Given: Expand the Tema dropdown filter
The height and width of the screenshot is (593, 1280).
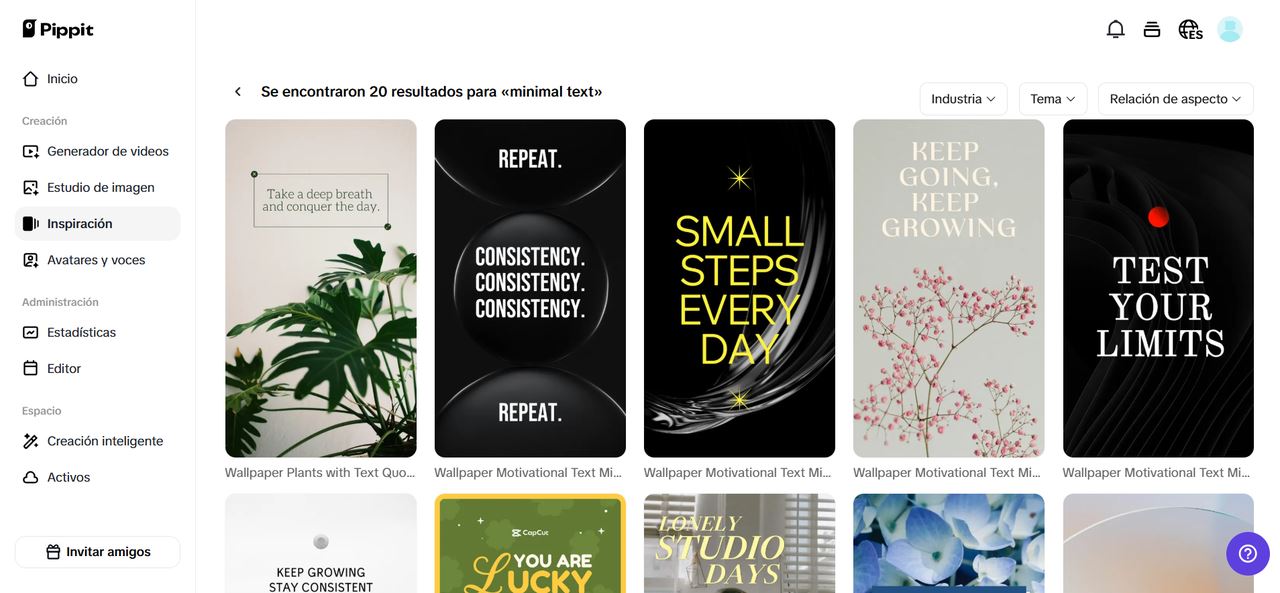Looking at the screenshot, I should pos(1053,99).
